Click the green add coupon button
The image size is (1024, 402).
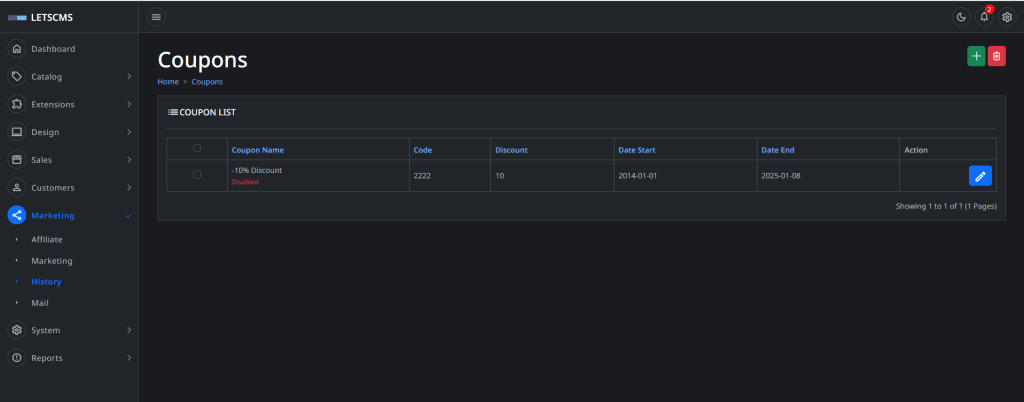click(x=976, y=56)
